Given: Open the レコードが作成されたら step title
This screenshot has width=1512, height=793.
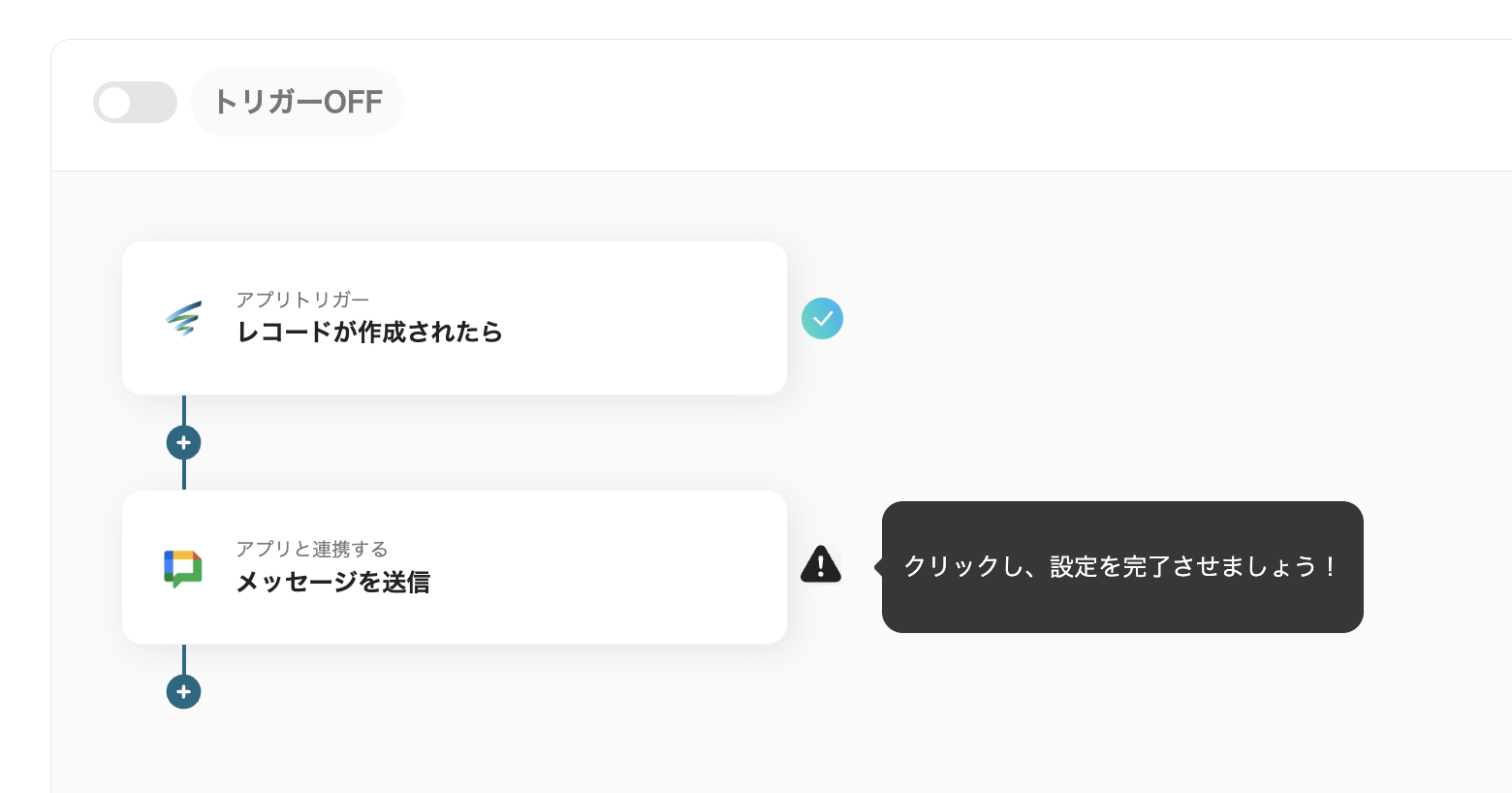Looking at the screenshot, I should [369, 333].
